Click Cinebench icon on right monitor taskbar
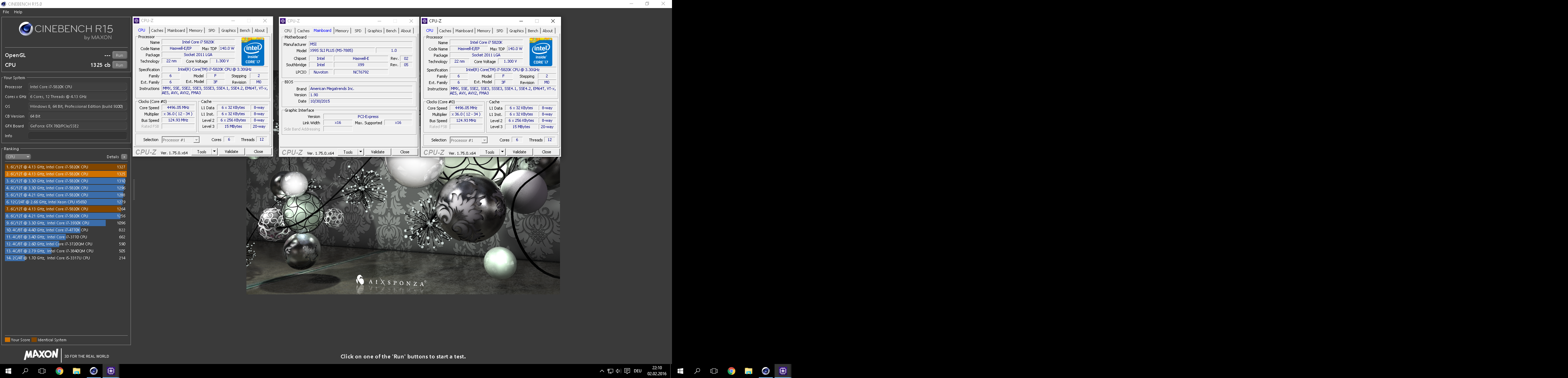The height and width of the screenshot is (378, 1568). pyautogui.click(x=765, y=371)
